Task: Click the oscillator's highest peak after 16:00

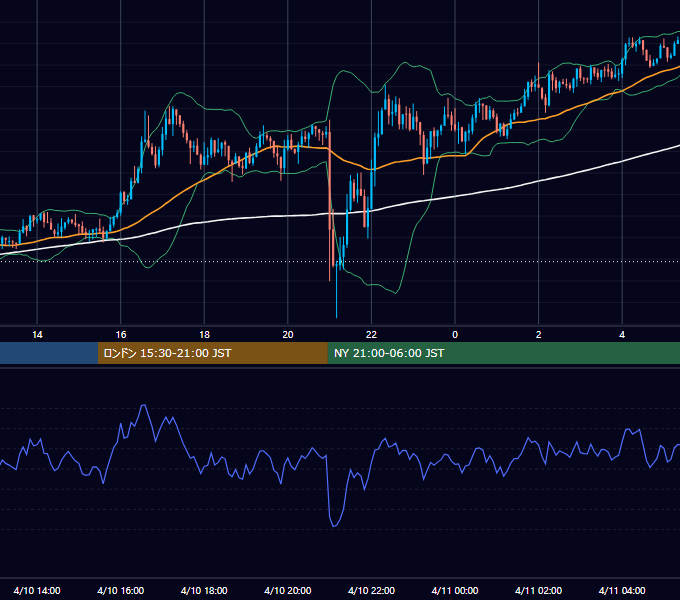Action: pyautogui.click(x=144, y=406)
